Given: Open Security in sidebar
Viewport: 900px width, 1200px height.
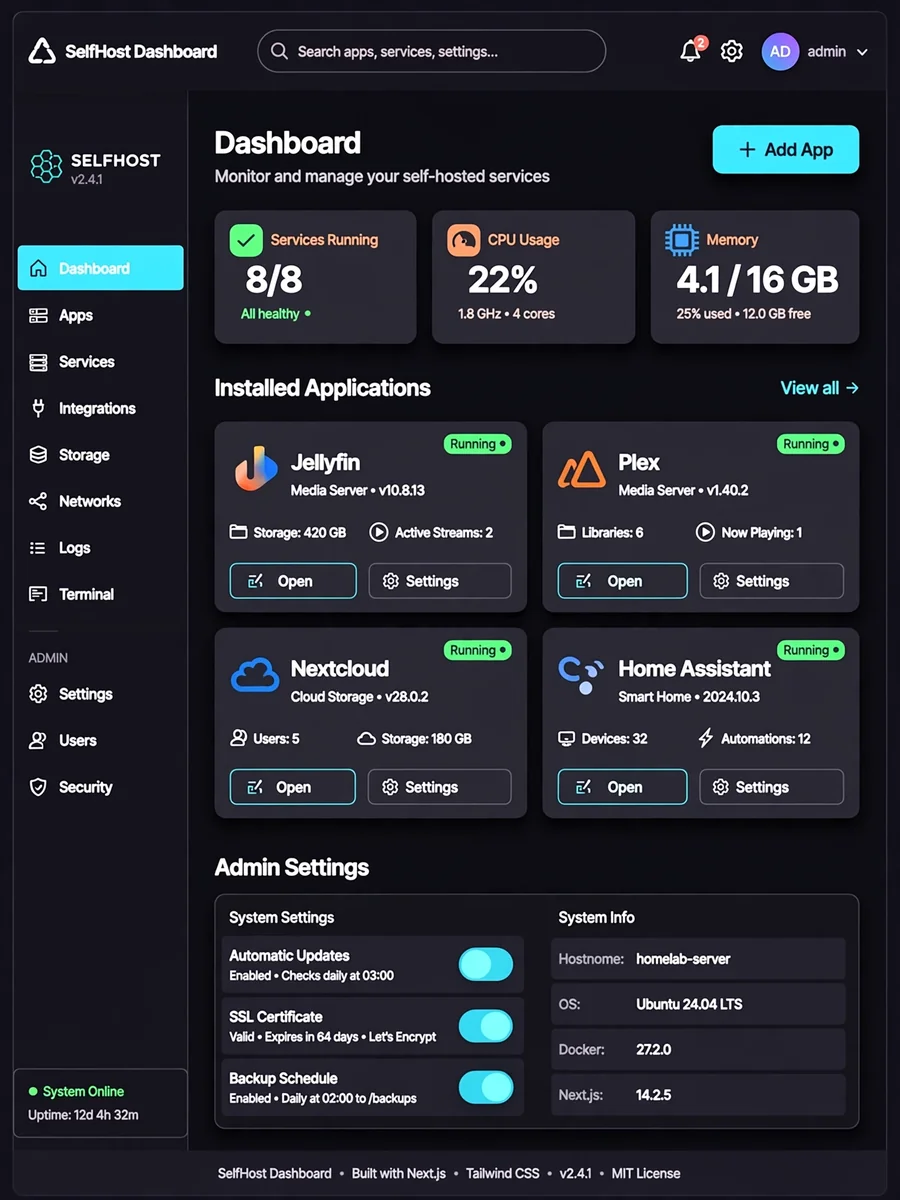Looking at the screenshot, I should tap(100, 787).
